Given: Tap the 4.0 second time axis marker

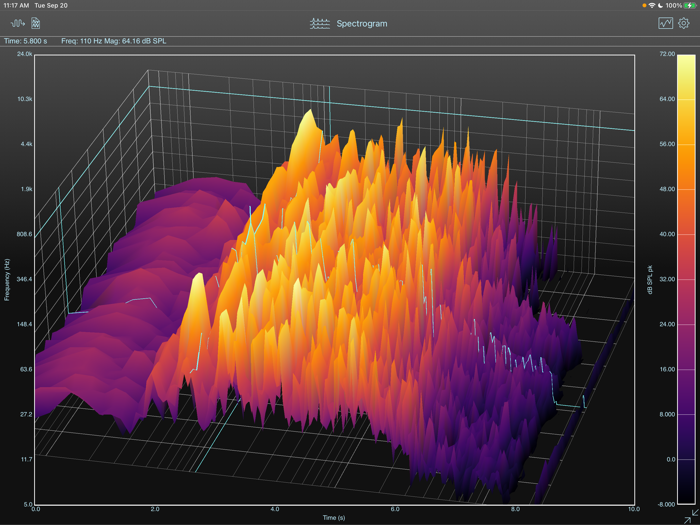Looking at the screenshot, I should pos(274,509).
